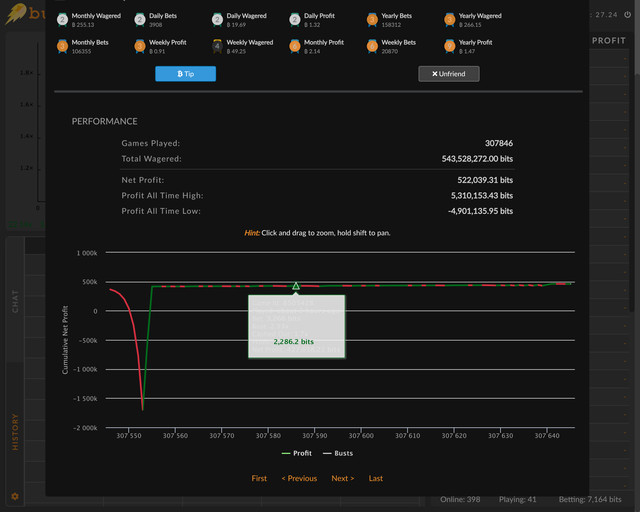
Task: Click the logout power icon
Action: pos(627,15)
